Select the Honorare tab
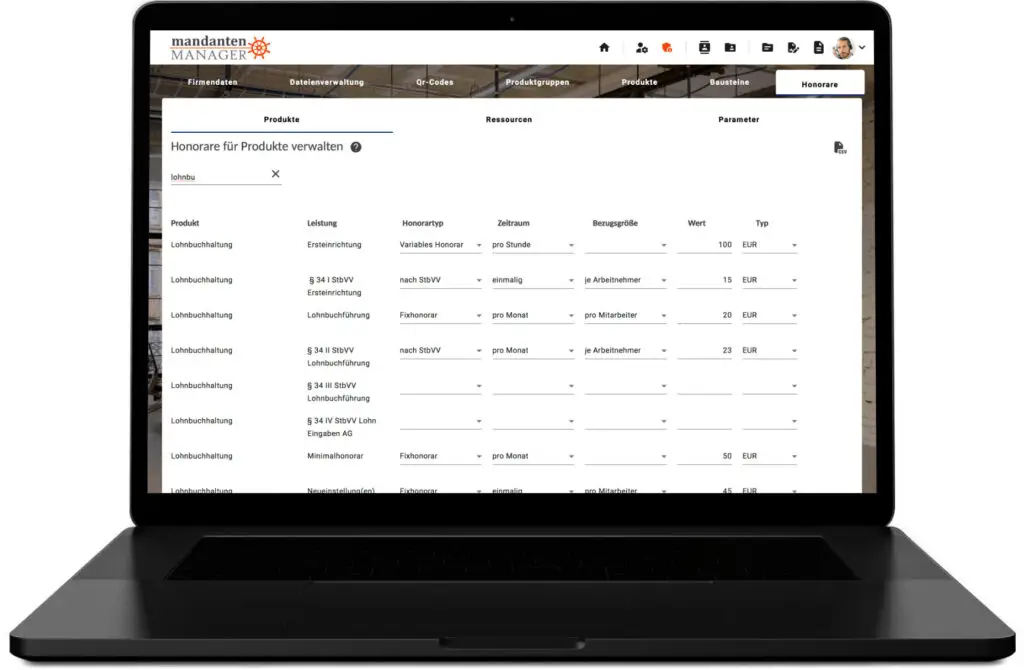 [x=820, y=84]
